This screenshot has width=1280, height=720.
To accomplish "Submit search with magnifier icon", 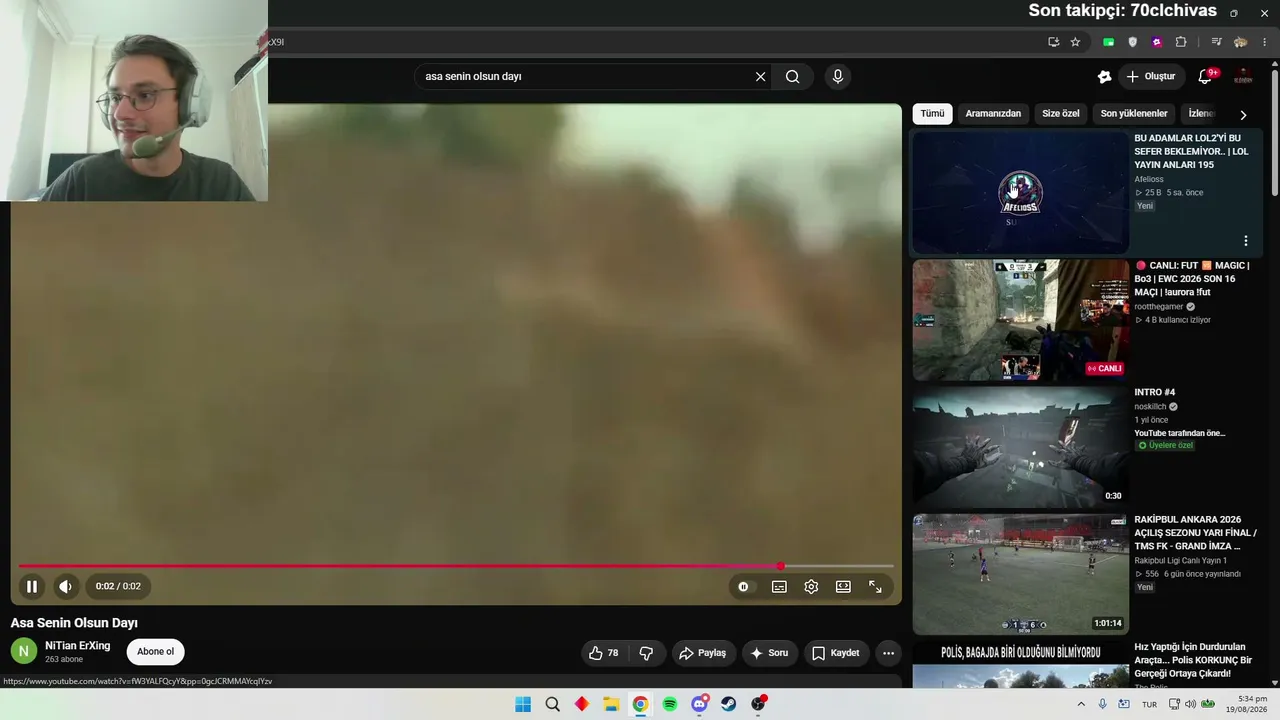I will [792, 76].
